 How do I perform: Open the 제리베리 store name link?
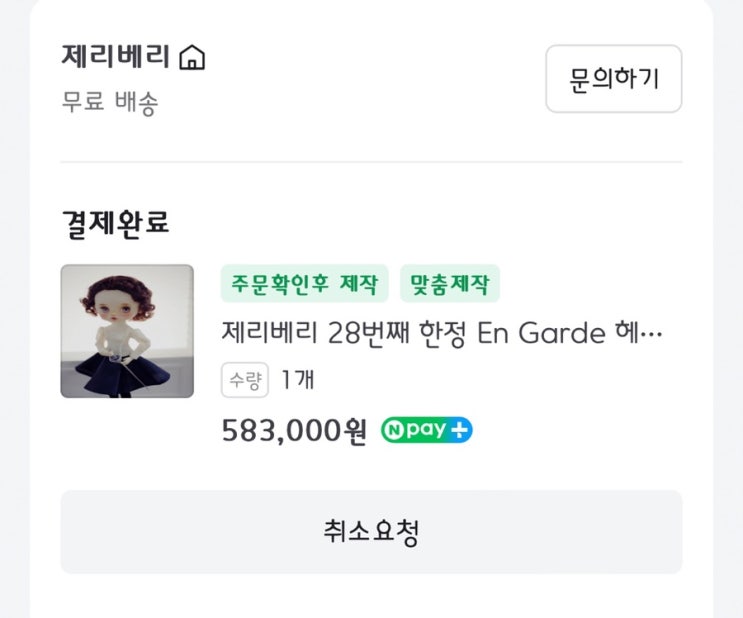coord(115,58)
